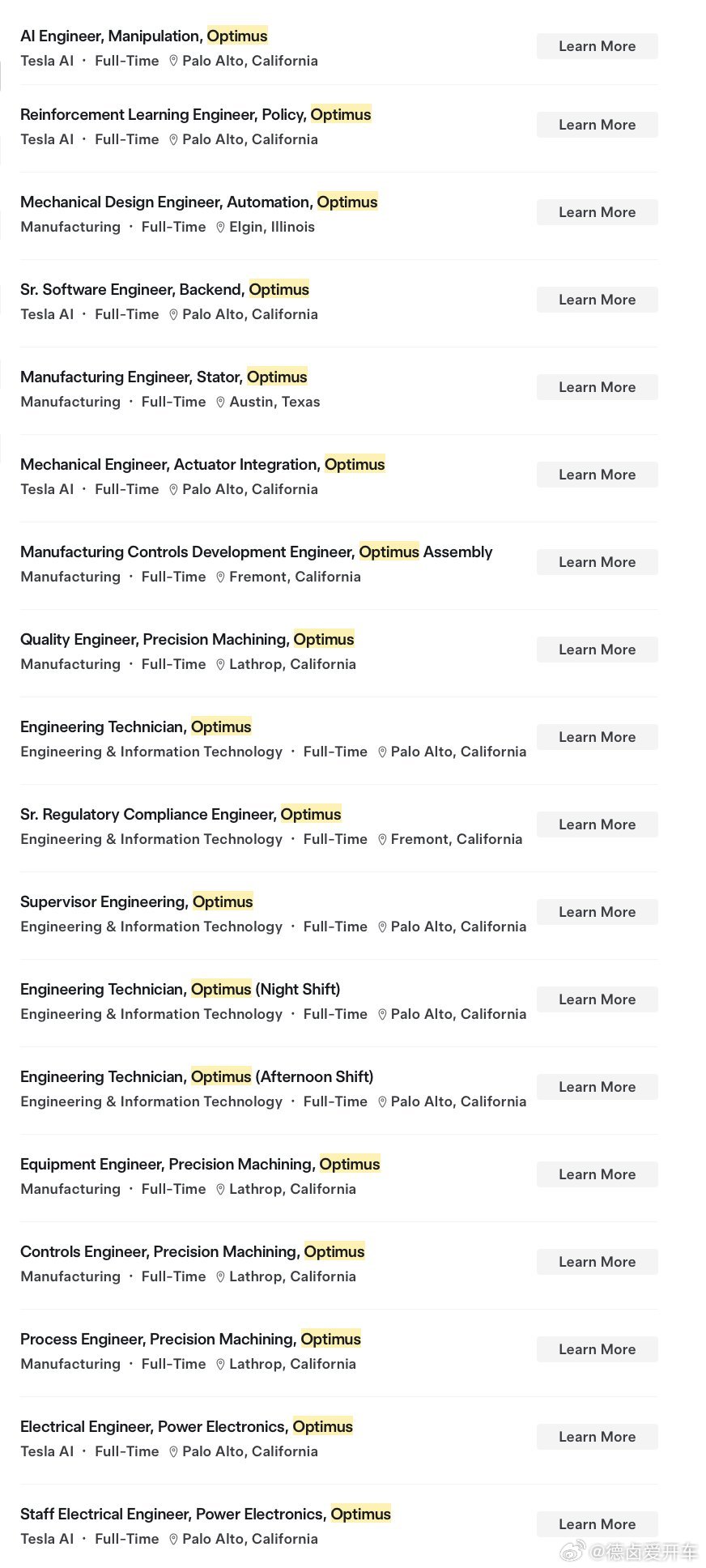
Task: Click the Weibo logo watermark icon
Action: tap(573, 1551)
